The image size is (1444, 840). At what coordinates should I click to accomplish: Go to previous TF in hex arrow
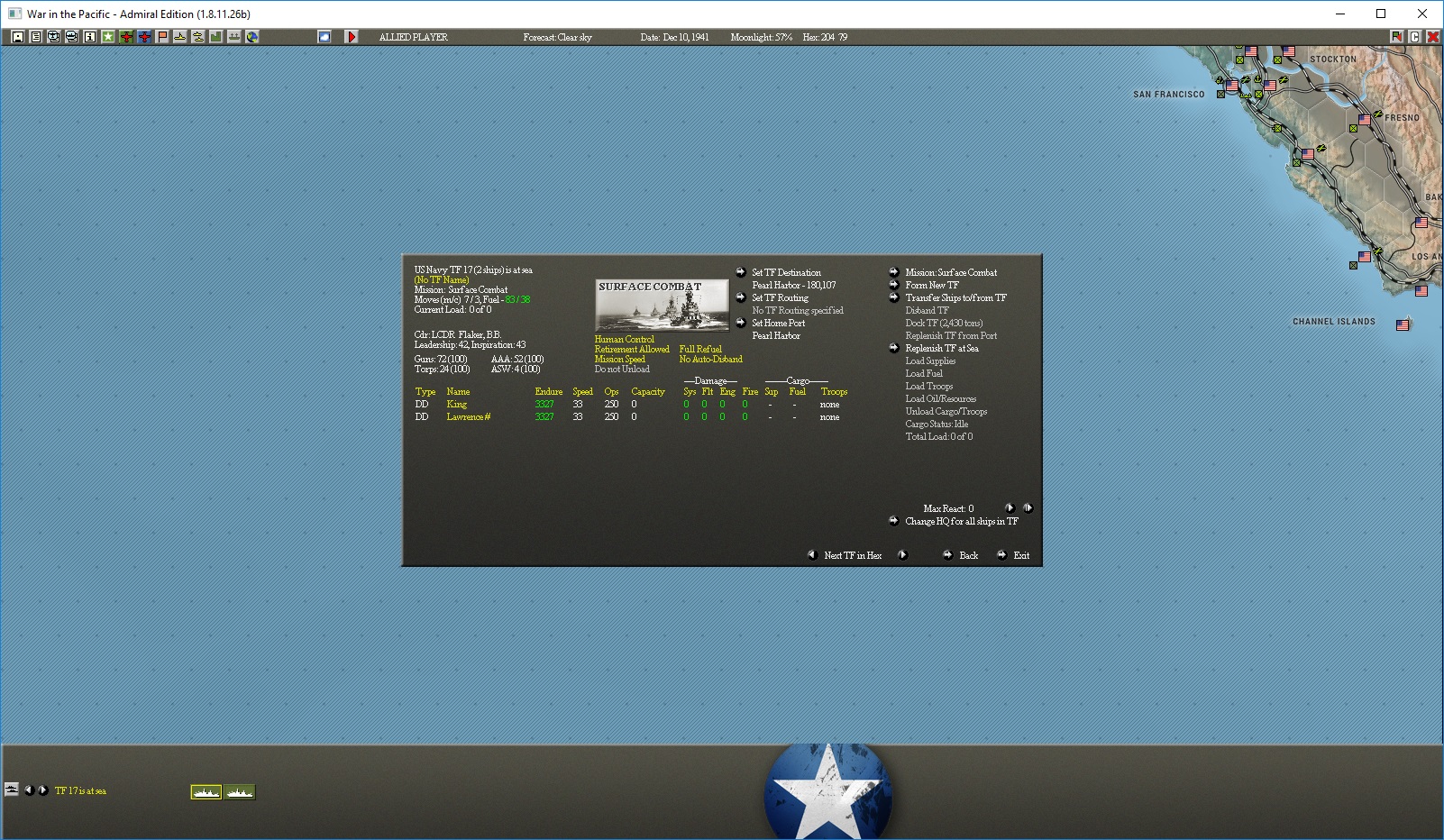click(x=812, y=555)
